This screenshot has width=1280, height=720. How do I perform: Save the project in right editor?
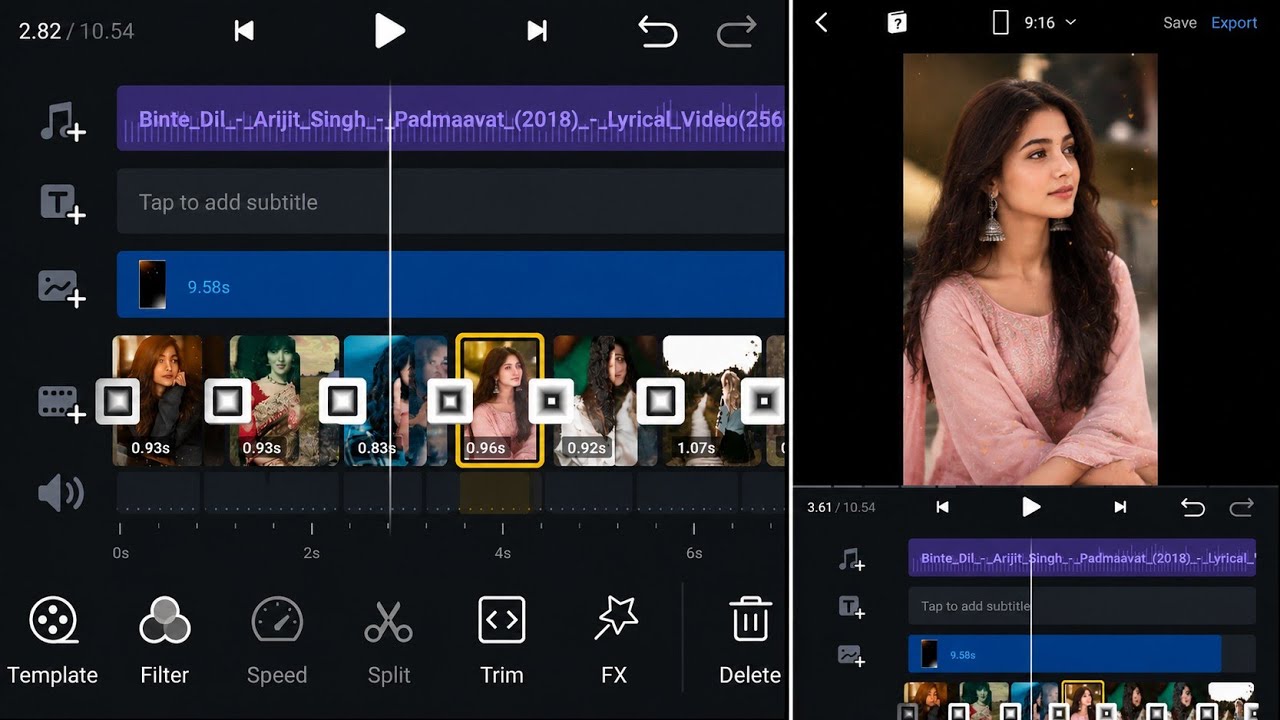click(1180, 23)
